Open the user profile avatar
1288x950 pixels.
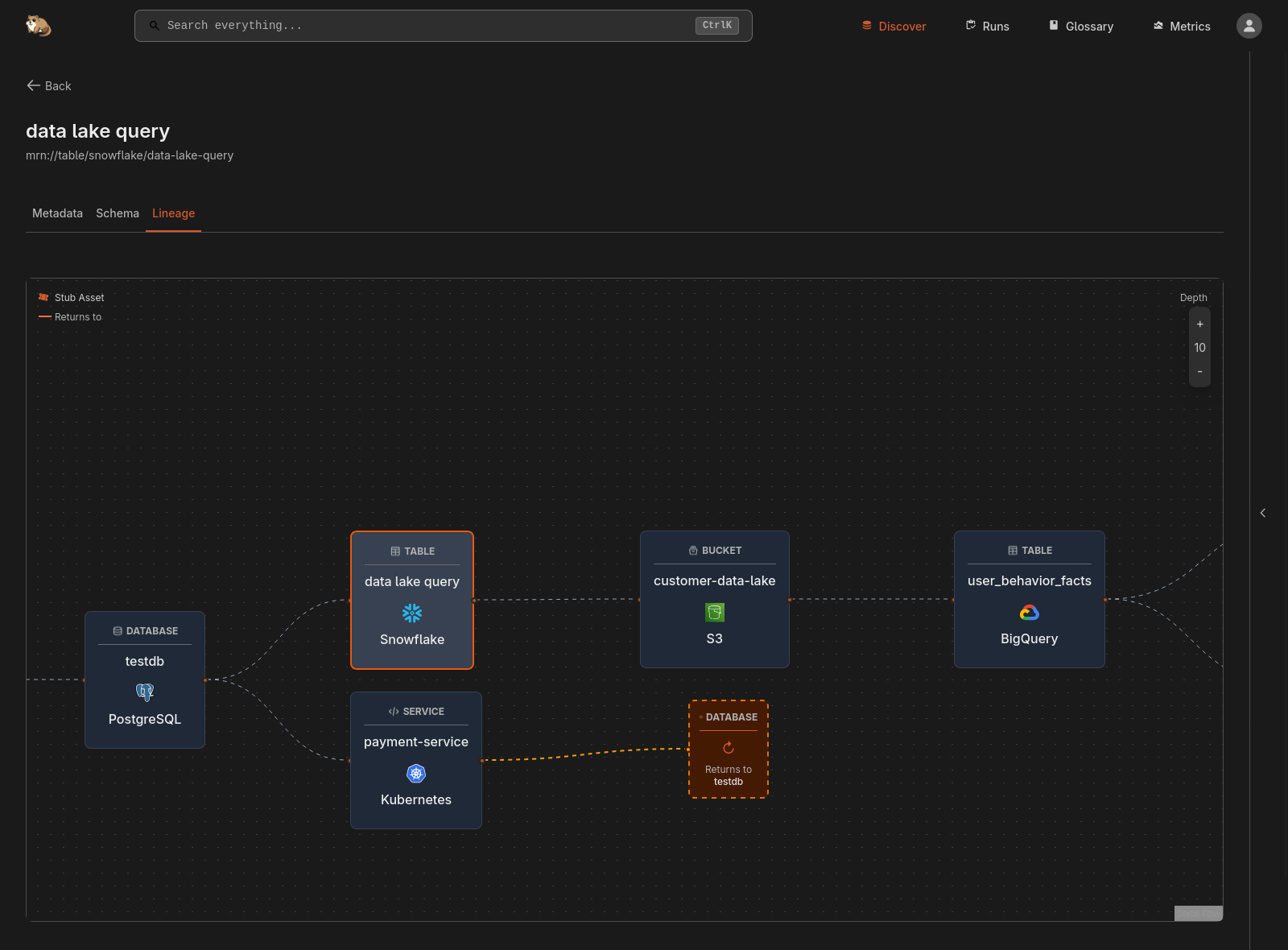(x=1249, y=26)
